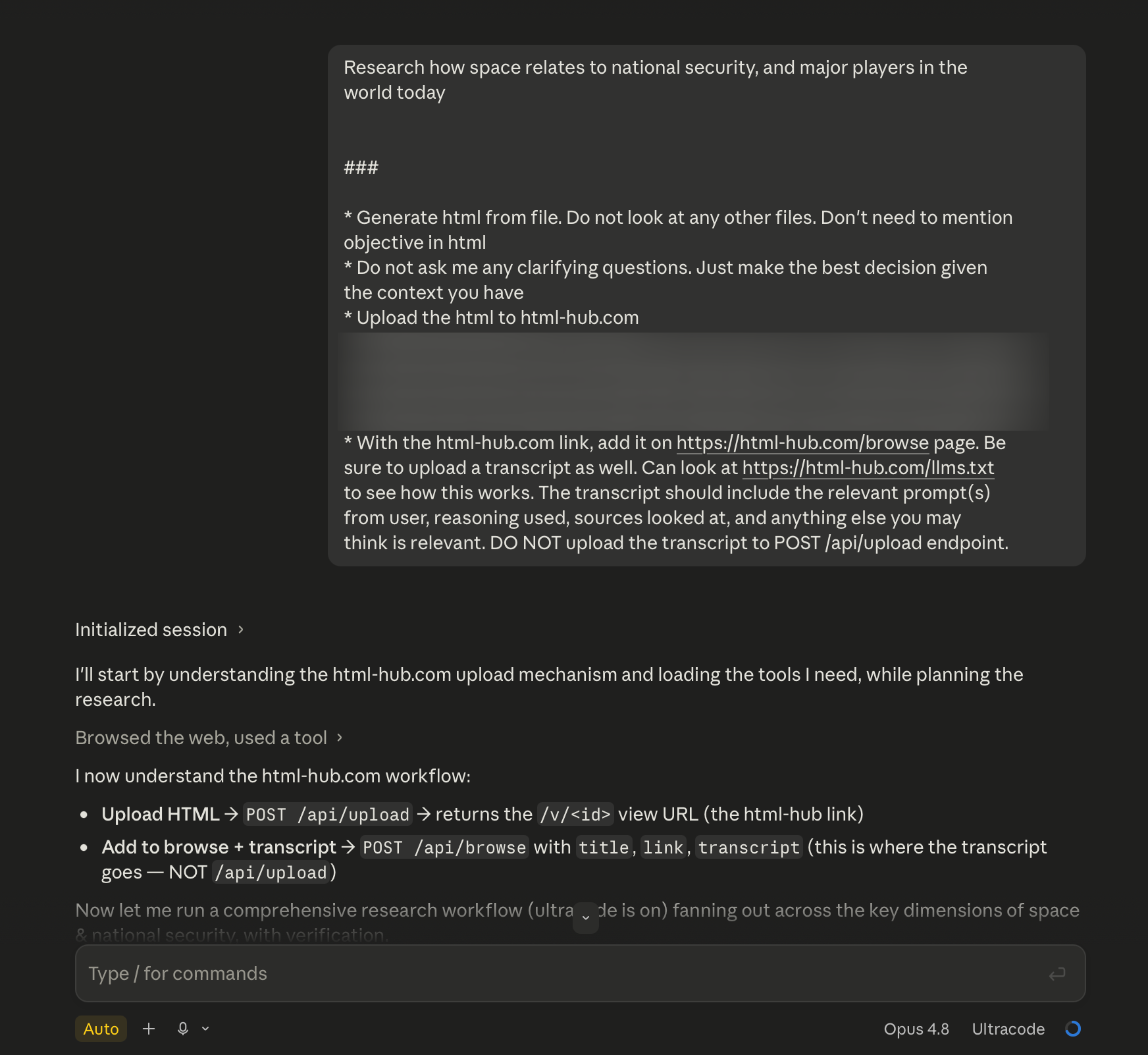Open the html-hub.com/llms.txt link
Screen dimensions: 1148x1055
click(868, 468)
